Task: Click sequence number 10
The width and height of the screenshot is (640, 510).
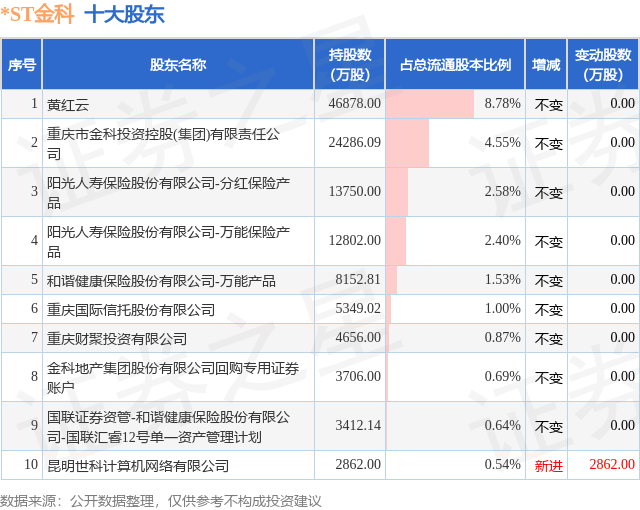Action: [x=31, y=464]
